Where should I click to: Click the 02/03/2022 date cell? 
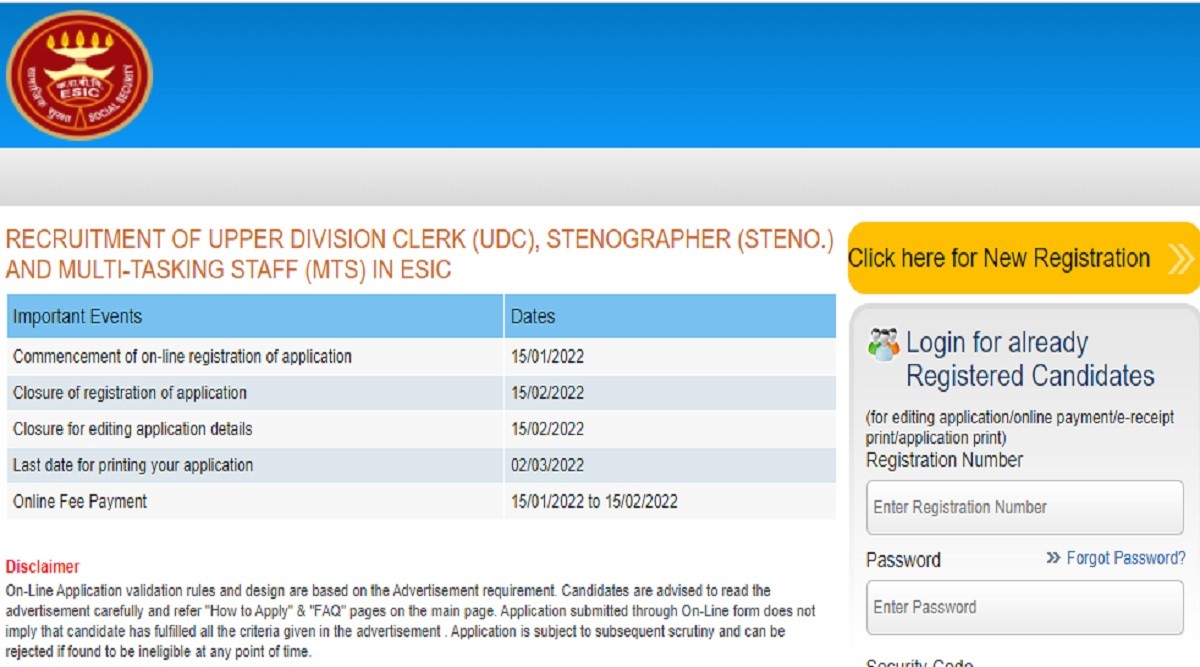coord(547,465)
